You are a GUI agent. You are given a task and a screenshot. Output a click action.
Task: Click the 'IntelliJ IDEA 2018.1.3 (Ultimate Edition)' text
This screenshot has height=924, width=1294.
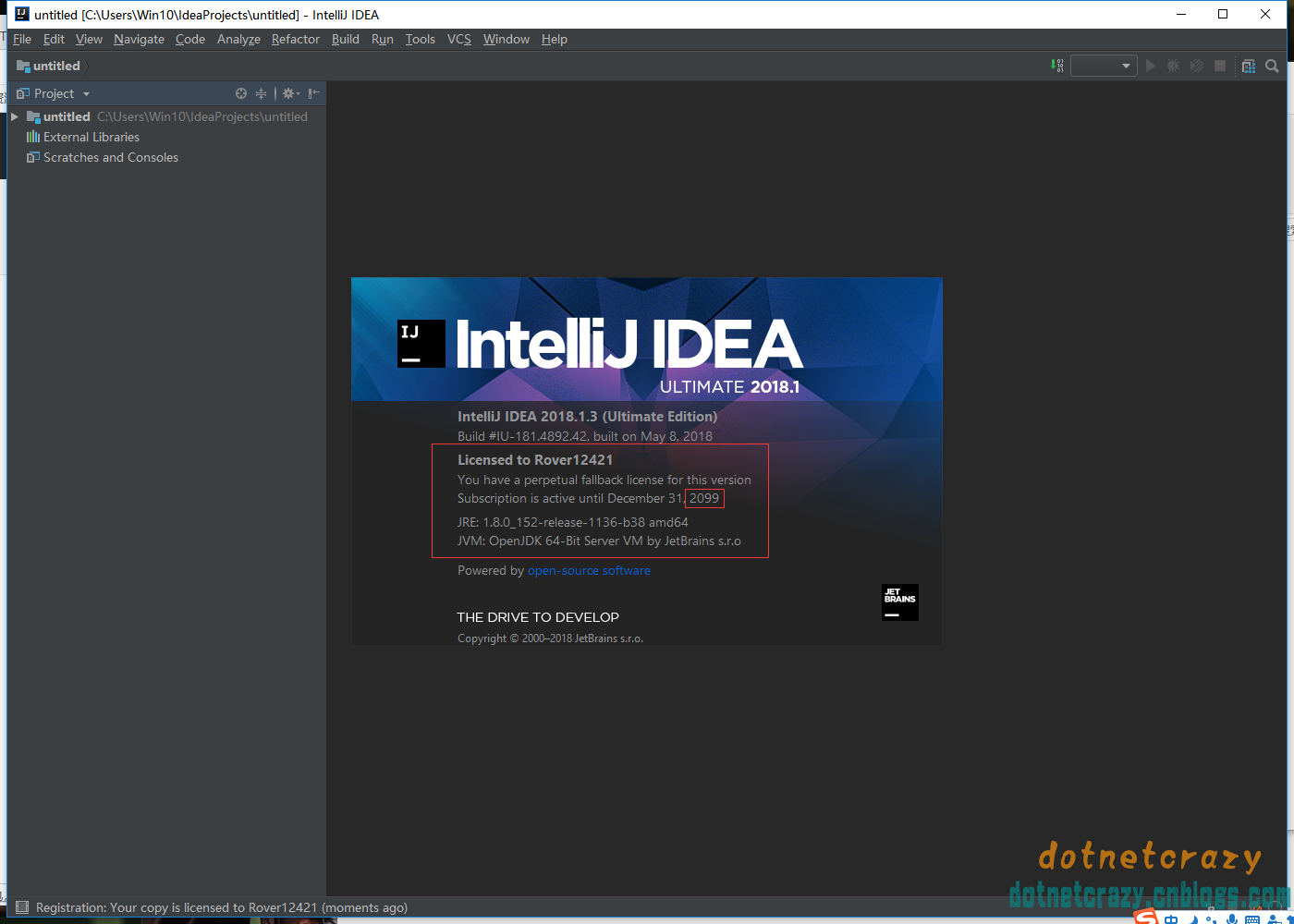(587, 416)
